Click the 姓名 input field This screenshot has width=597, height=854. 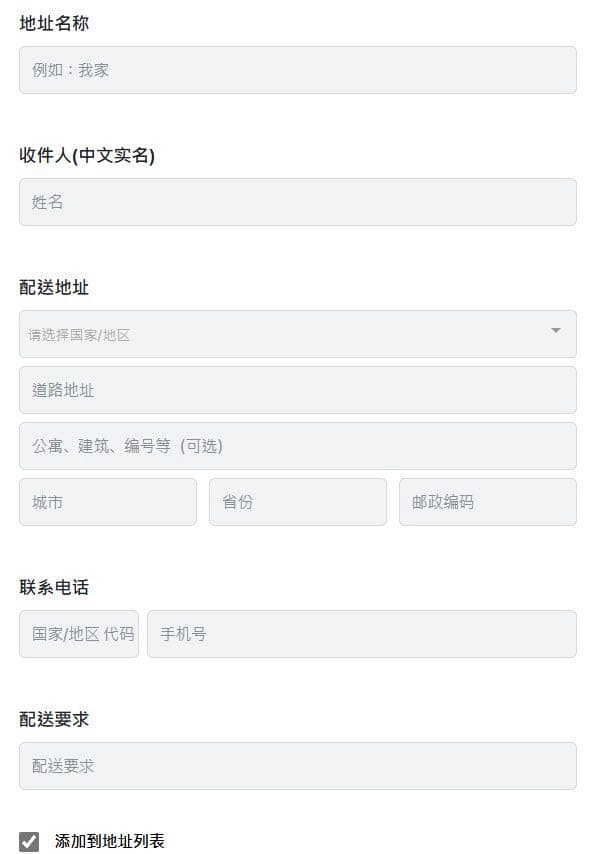pyautogui.click(x=297, y=202)
